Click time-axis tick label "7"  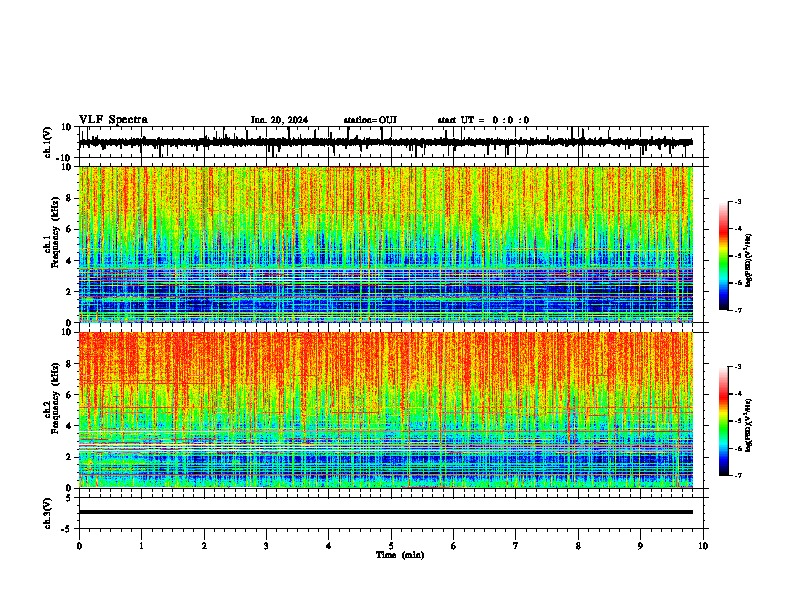516,546
